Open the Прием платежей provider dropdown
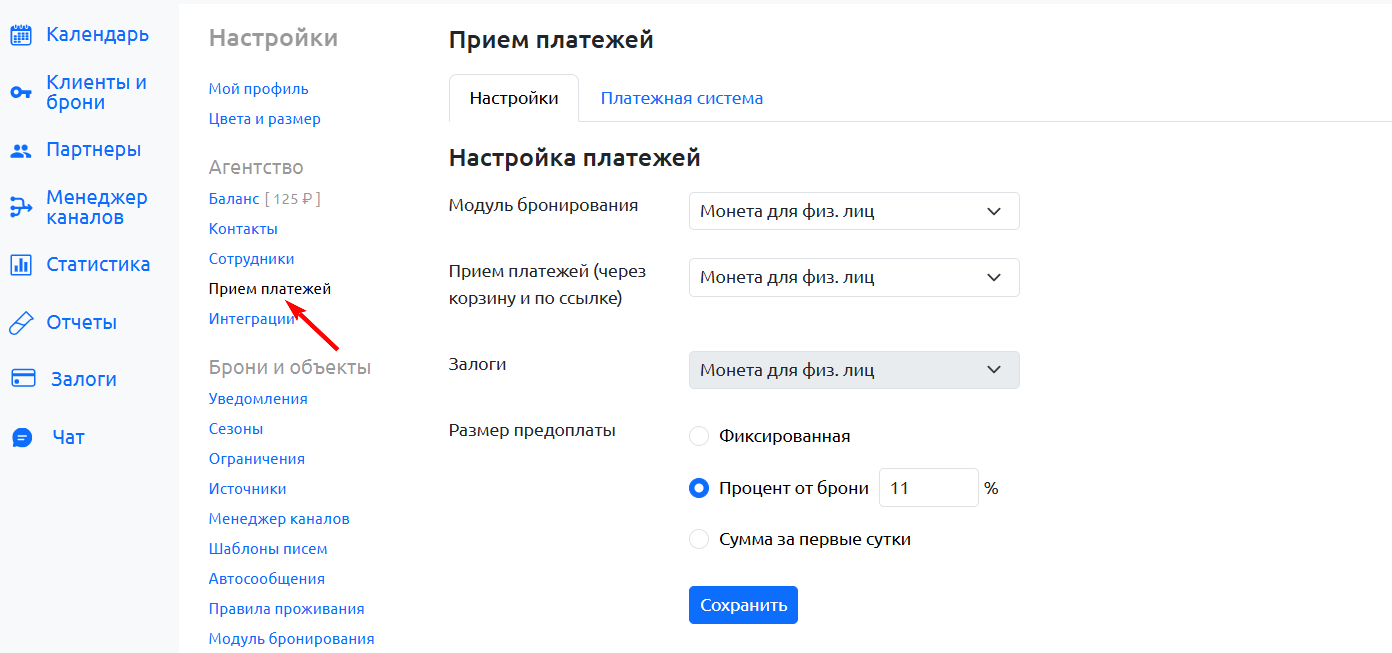The height and width of the screenshot is (653, 1392). 854,277
